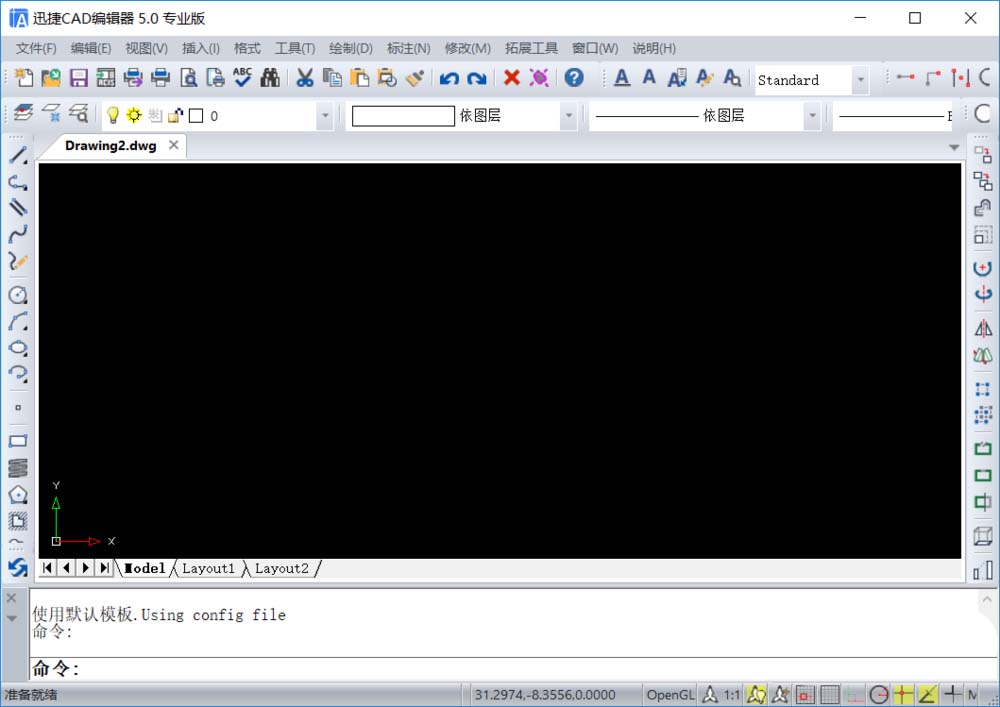The width and height of the screenshot is (1000, 707).
Task: Open the 视图(V) menu
Action: click(146, 48)
